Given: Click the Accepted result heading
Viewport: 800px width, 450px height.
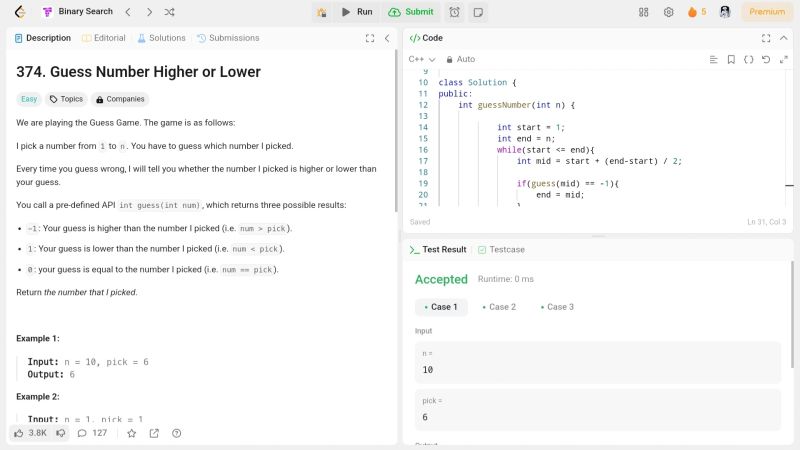Looking at the screenshot, I should (441, 279).
